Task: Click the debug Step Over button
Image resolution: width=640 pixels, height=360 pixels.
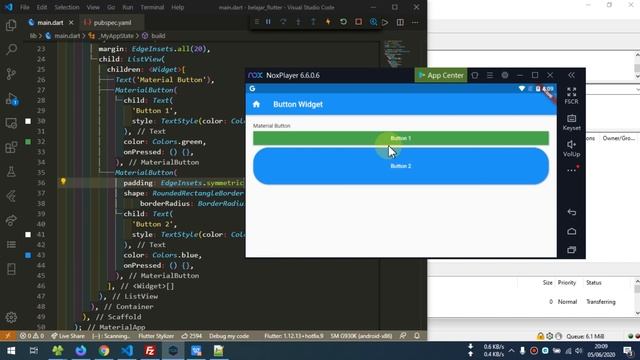Action: [283, 22]
